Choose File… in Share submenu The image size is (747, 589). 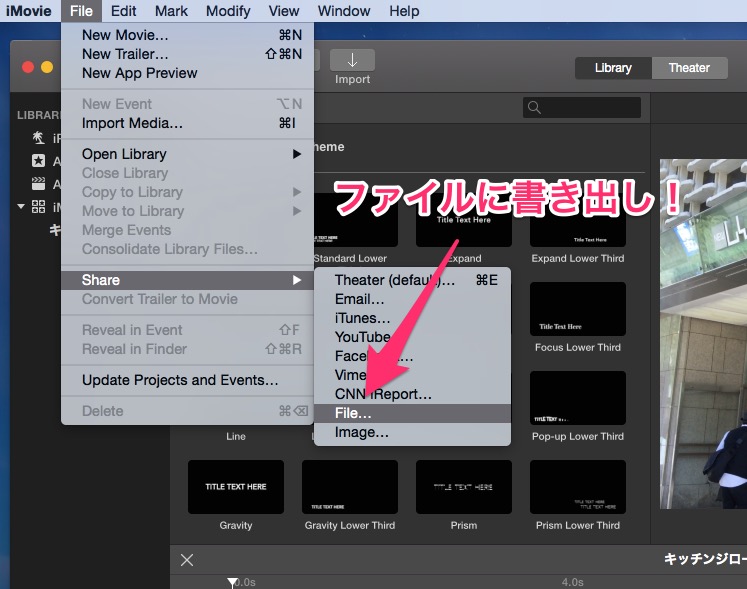click(x=412, y=413)
